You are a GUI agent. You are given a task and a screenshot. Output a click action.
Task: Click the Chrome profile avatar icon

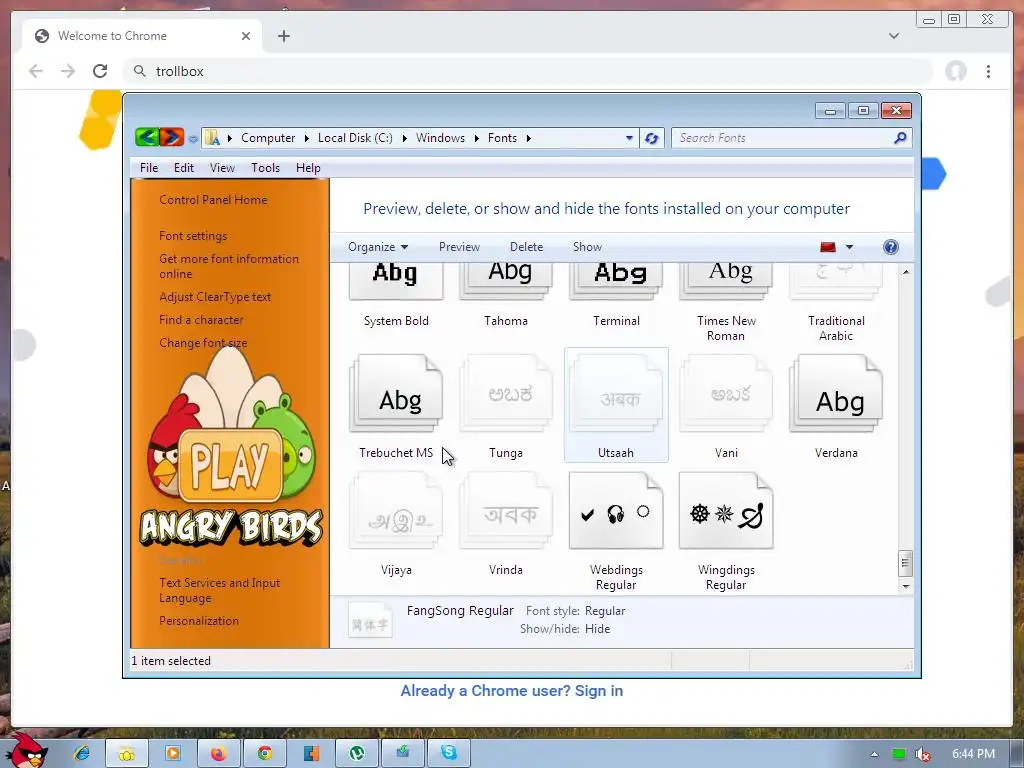point(955,71)
